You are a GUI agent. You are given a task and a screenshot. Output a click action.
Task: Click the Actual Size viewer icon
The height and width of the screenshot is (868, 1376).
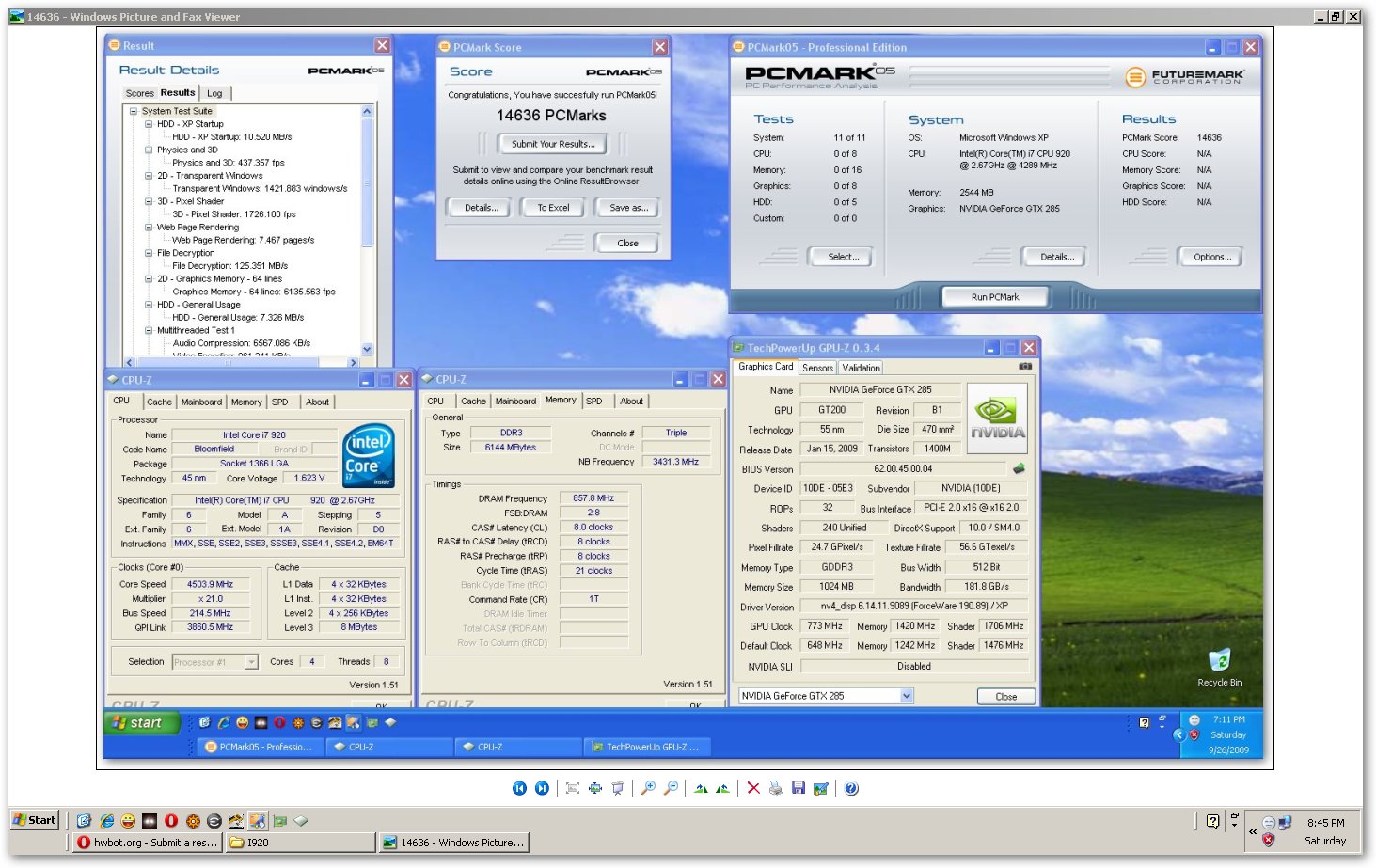tap(595, 788)
